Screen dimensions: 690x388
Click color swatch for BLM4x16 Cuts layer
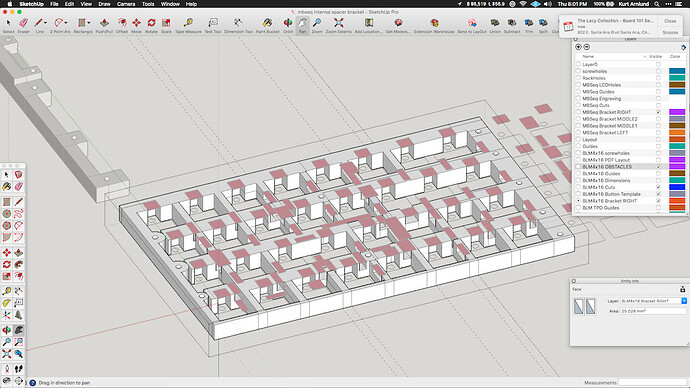677,187
